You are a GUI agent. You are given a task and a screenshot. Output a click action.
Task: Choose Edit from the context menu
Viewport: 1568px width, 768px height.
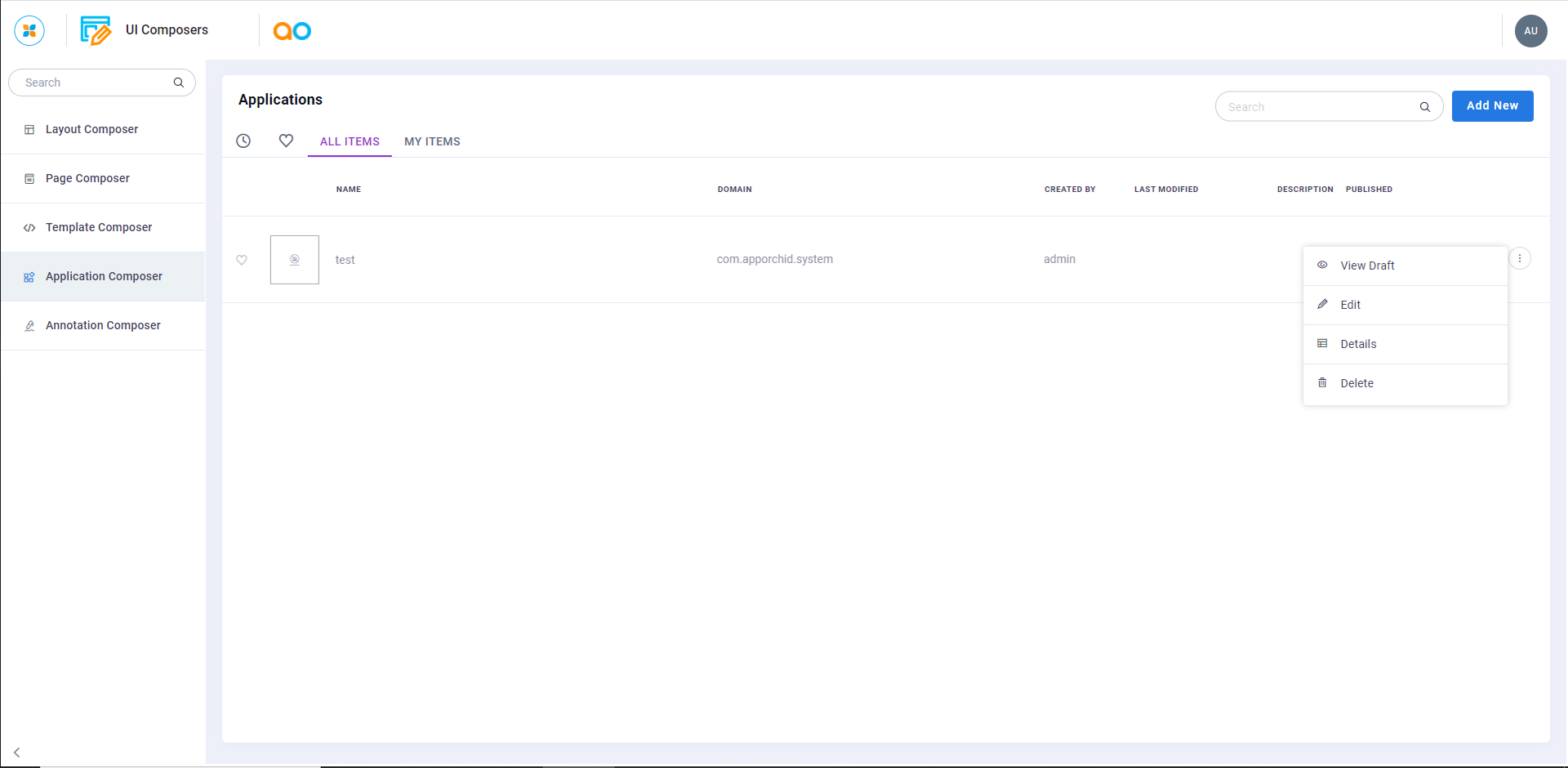[x=1350, y=305]
